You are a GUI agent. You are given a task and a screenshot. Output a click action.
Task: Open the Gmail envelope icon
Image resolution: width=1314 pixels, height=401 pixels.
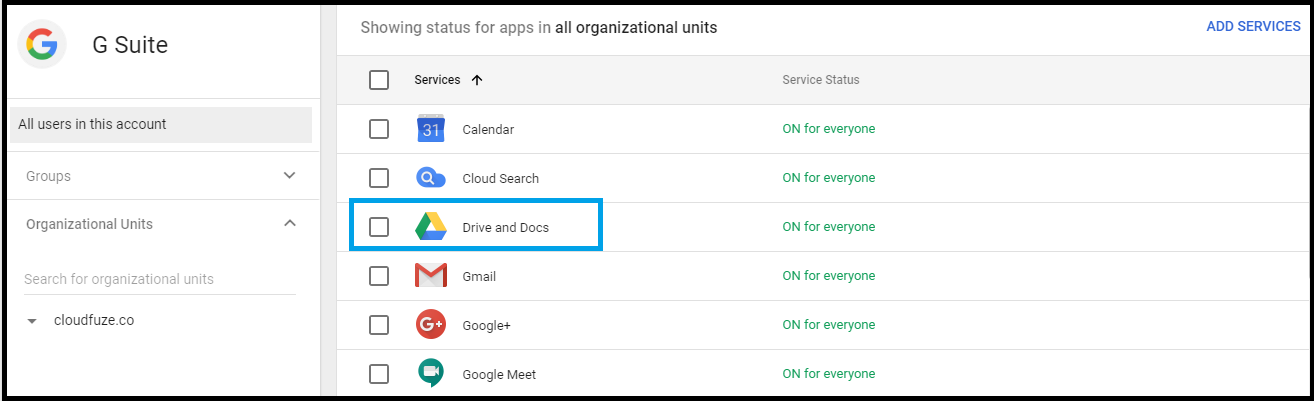click(431, 276)
